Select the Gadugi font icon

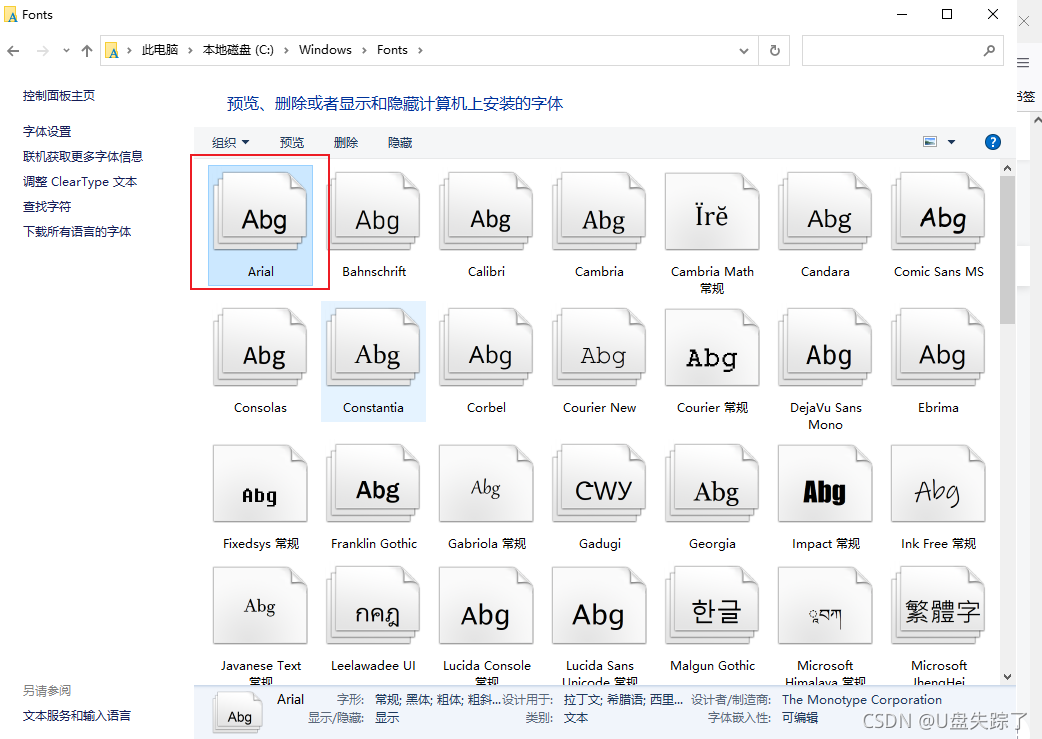pos(599,484)
